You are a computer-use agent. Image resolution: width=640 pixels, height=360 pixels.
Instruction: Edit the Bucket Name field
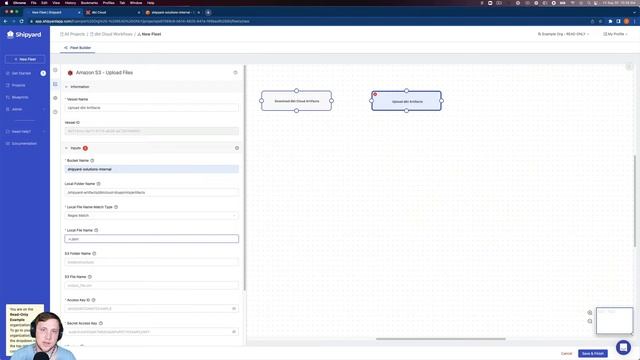(151, 169)
